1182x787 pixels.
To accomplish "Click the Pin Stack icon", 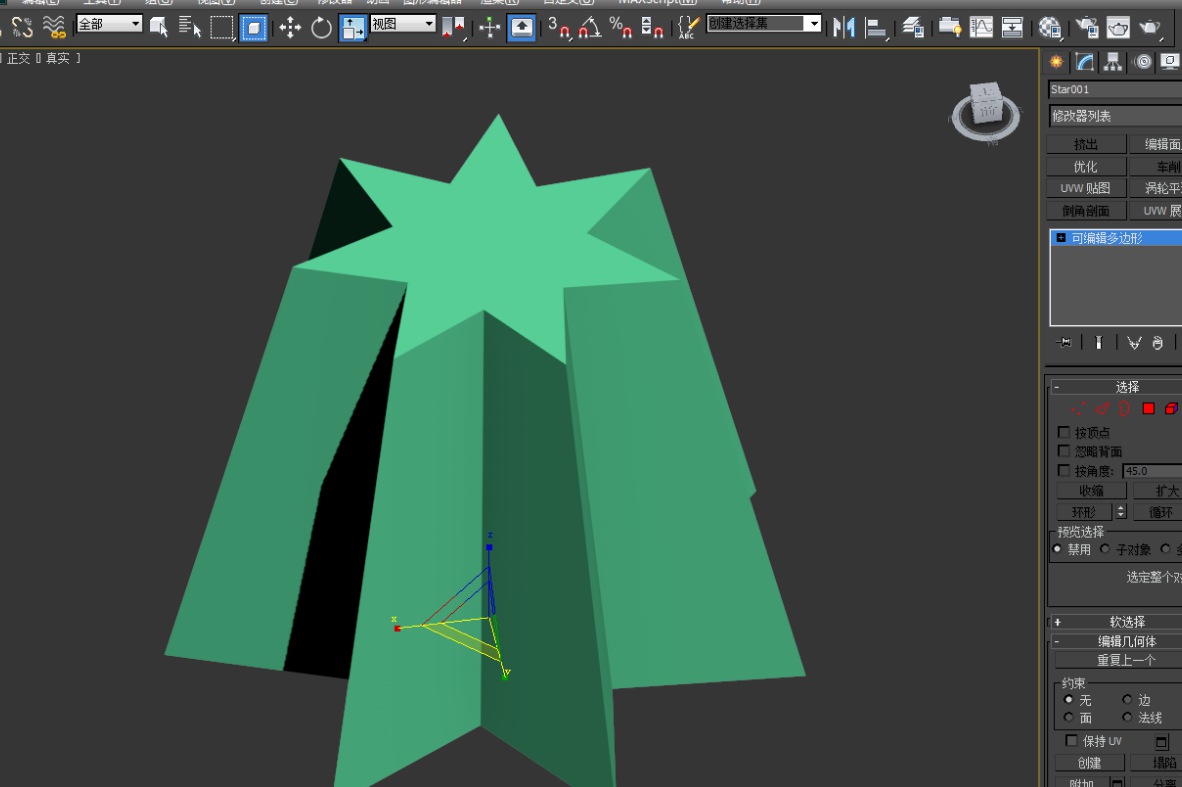I will (1064, 343).
